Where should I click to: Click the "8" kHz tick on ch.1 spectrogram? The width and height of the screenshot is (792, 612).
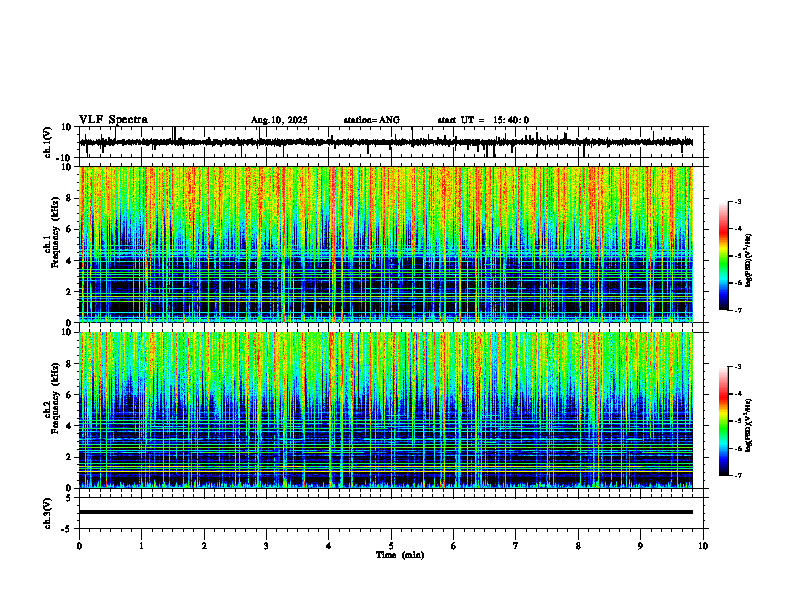69,198
